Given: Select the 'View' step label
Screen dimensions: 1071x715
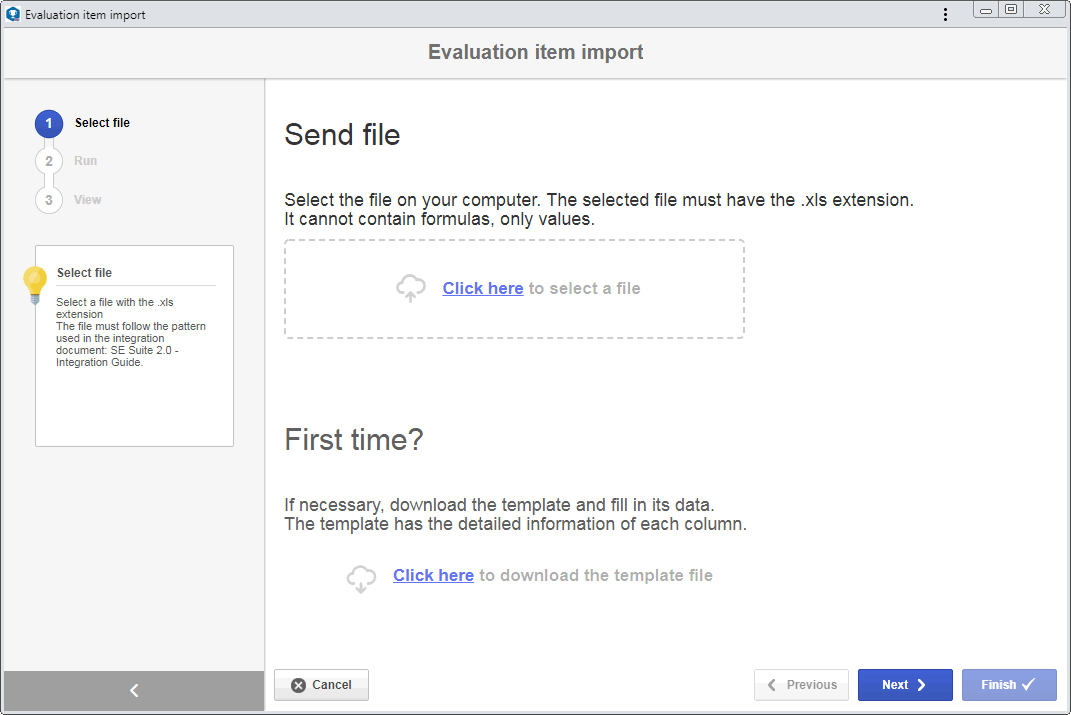Looking at the screenshot, I should coord(87,199).
